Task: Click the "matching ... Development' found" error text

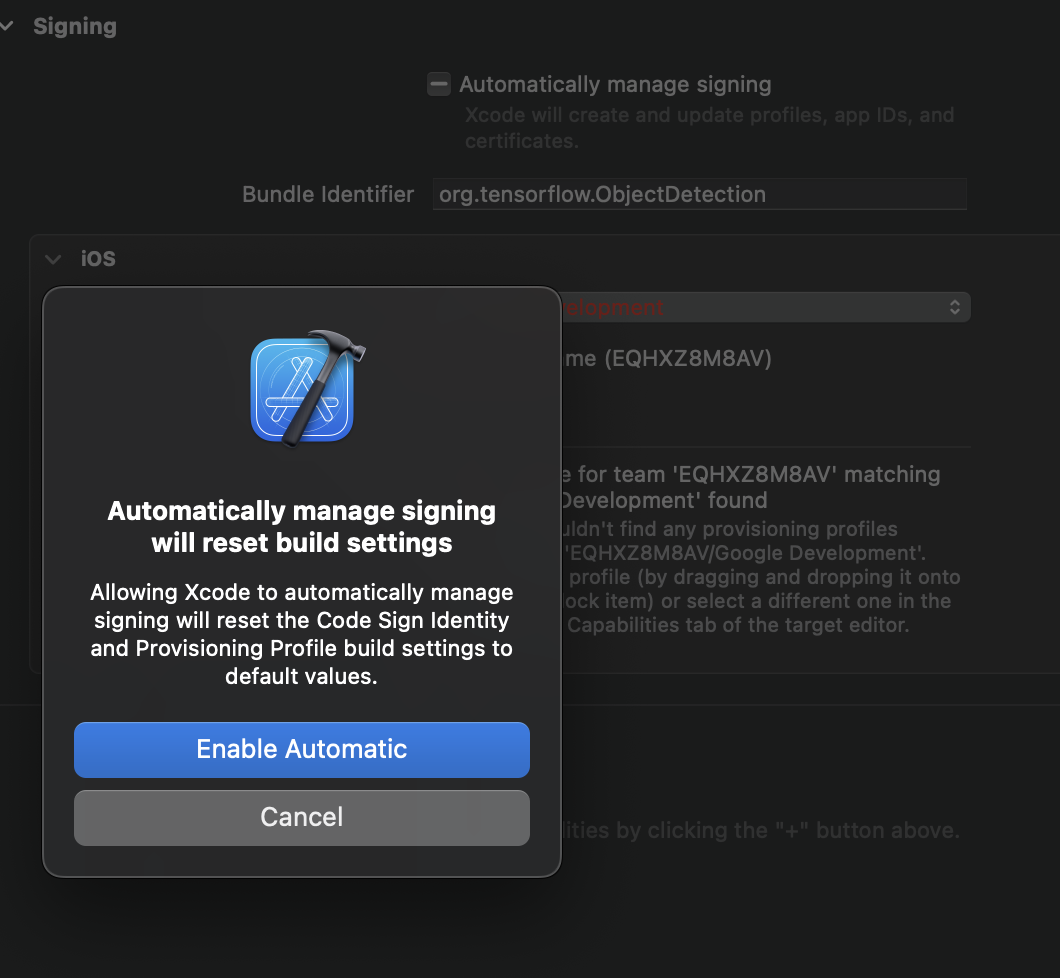Action: point(750,487)
